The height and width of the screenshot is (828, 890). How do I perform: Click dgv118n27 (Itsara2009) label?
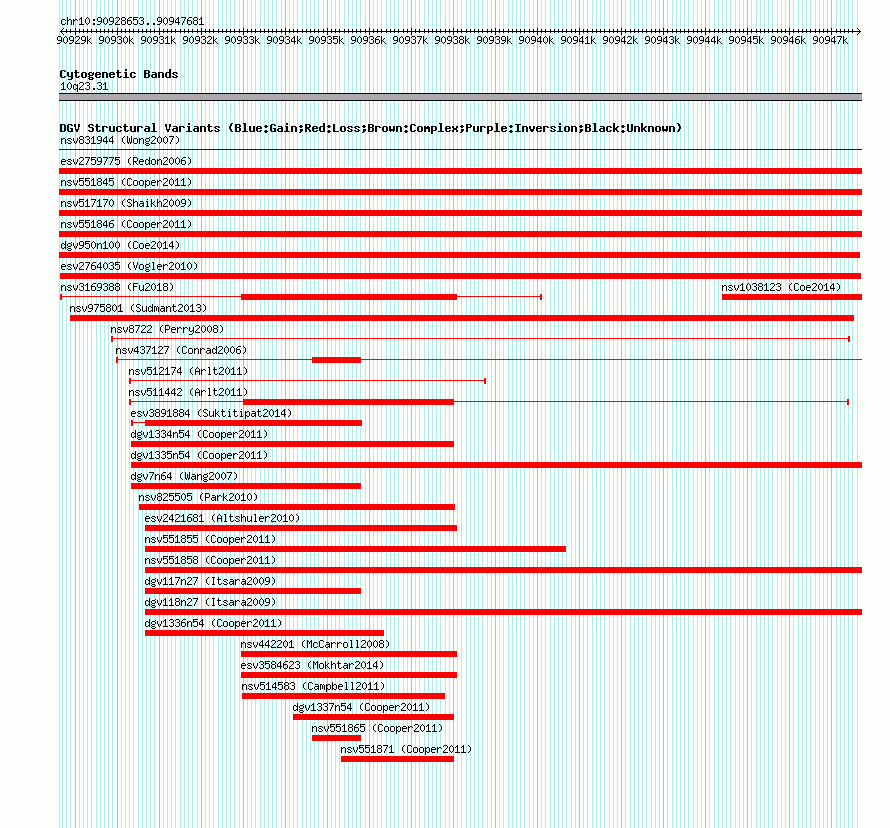point(210,602)
